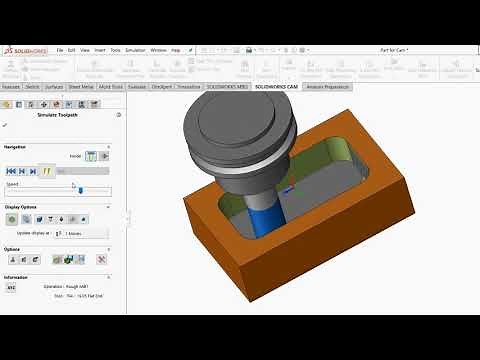
Task: Open the Edit menu
Action: pyautogui.click(x=72, y=50)
